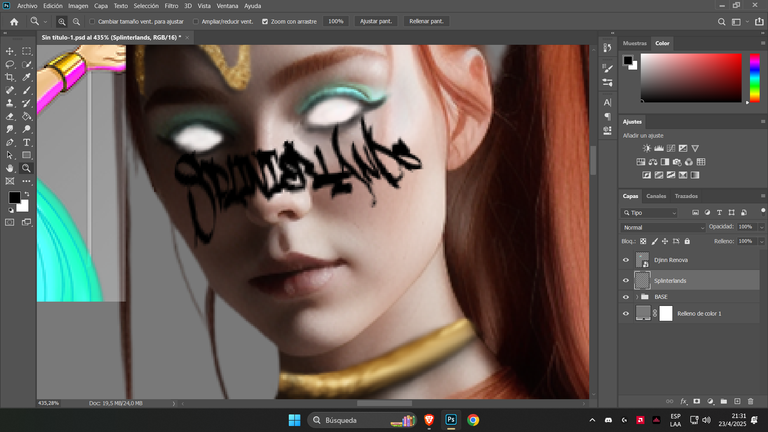Screen dimensions: 768x432
Task: Click the 'Rellenar pant.' button
Action: point(426,22)
